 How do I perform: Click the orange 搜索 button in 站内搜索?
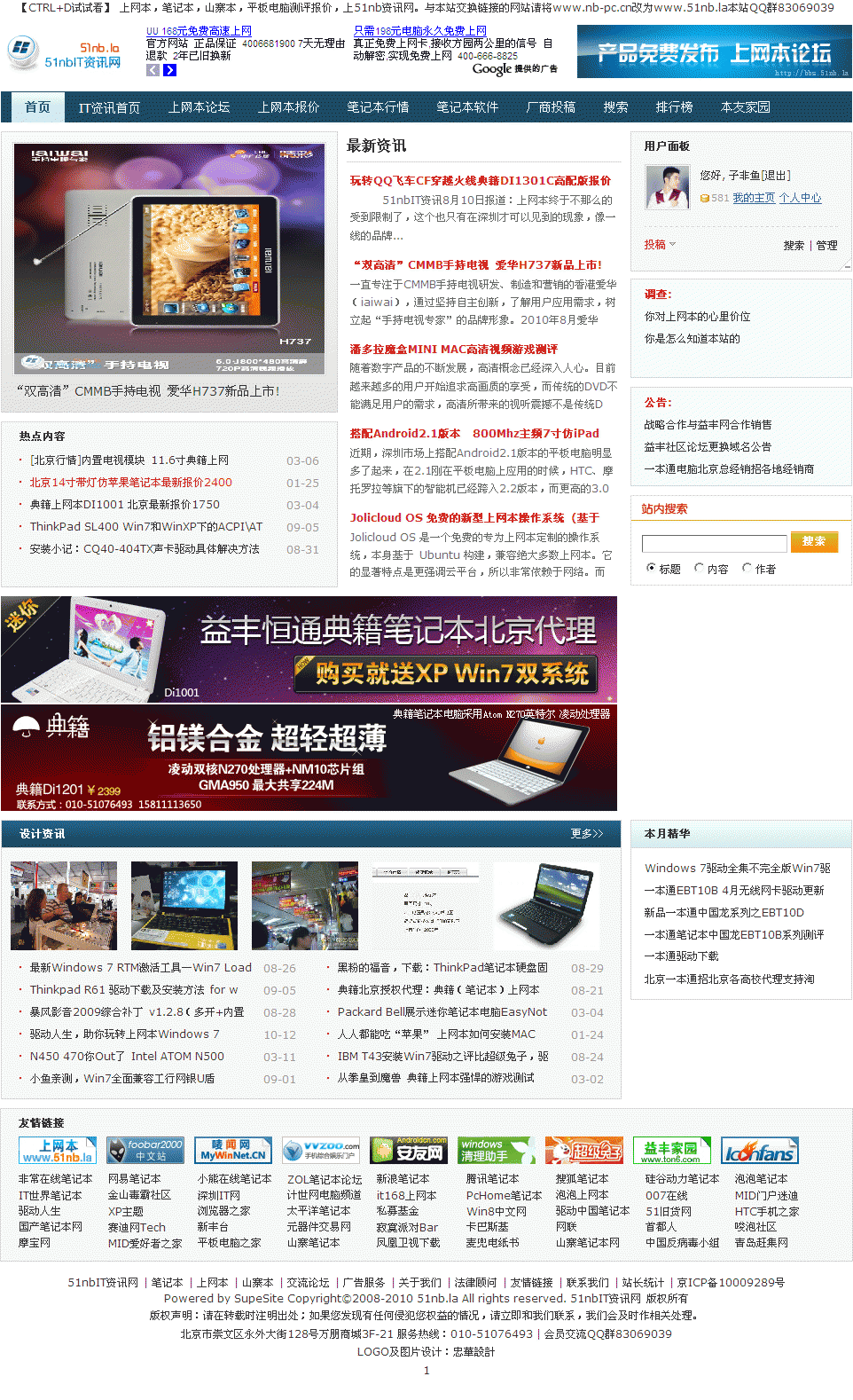point(814,541)
